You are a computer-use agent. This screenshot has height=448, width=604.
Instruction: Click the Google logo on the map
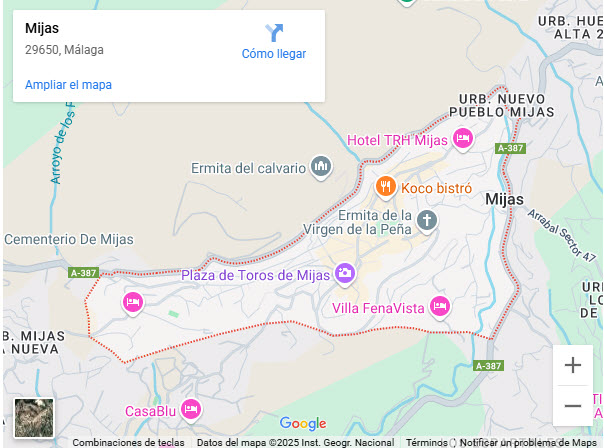[x=303, y=423]
